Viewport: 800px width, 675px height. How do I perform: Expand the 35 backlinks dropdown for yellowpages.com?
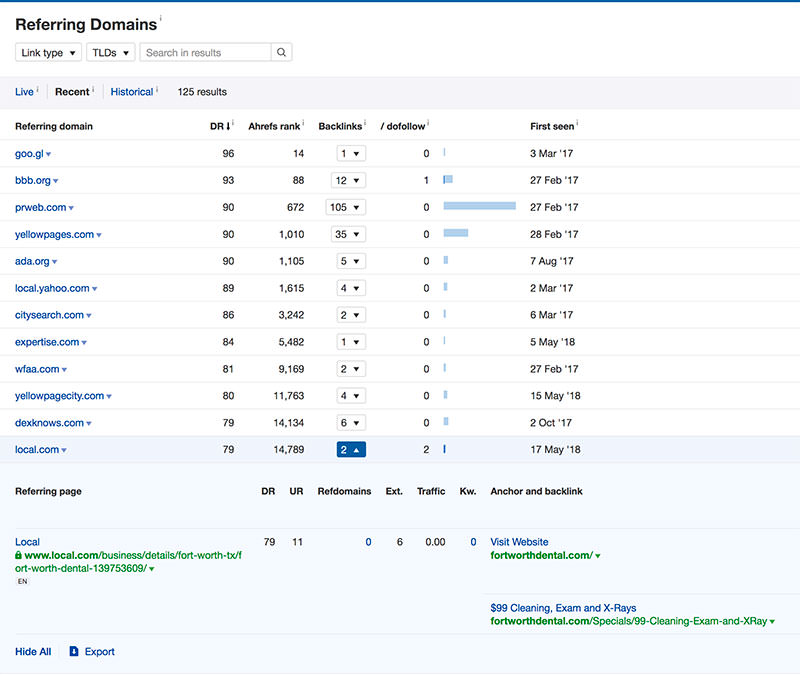348,234
